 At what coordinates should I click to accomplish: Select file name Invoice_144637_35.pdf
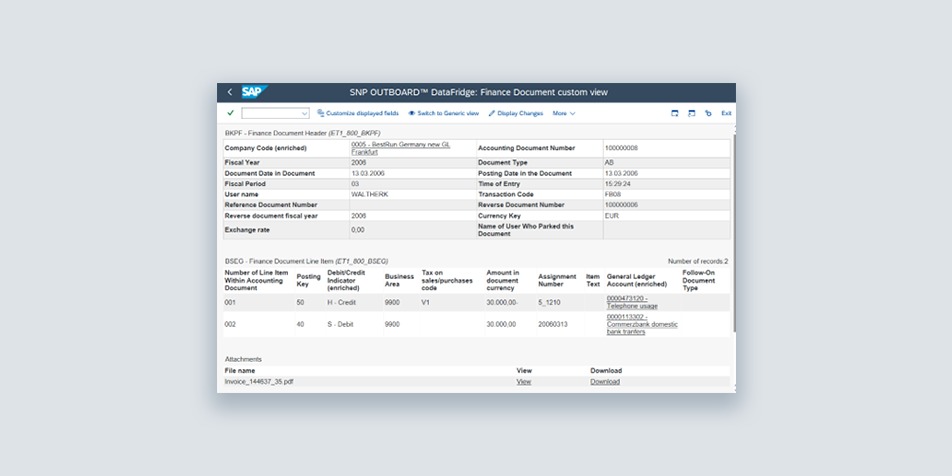(259, 382)
